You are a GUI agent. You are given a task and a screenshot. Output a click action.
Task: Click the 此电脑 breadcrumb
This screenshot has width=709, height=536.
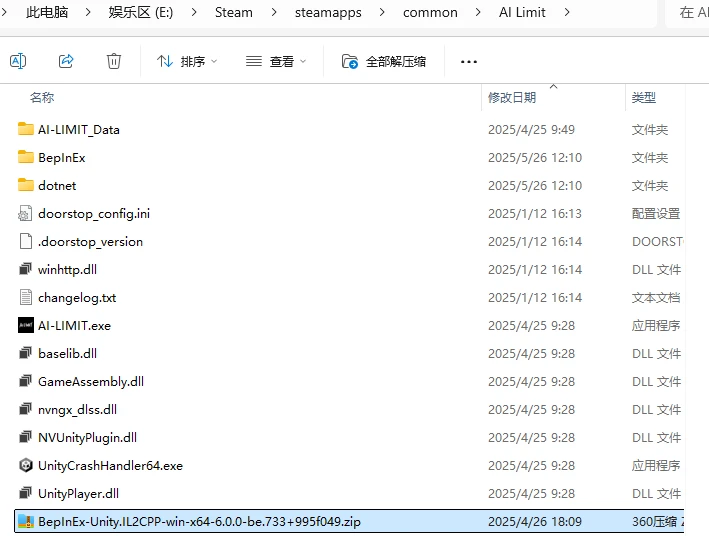coord(47,12)
